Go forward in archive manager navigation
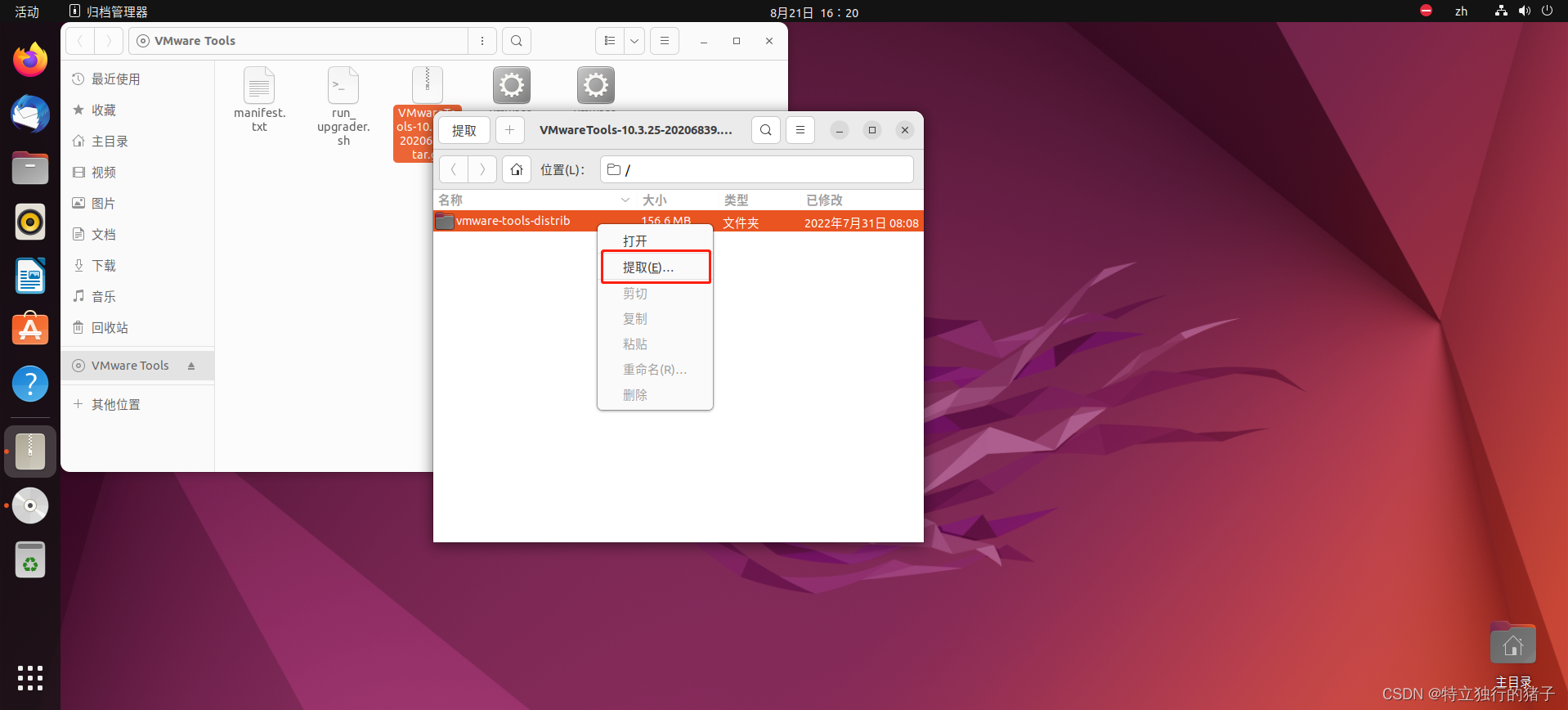 coord(482,169)
